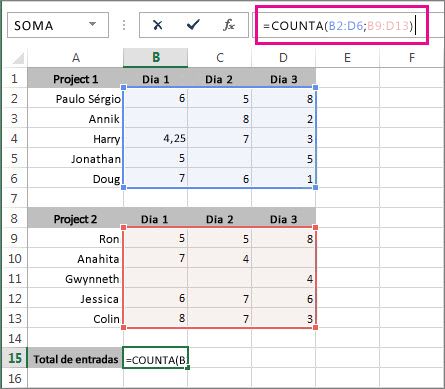Select row 15 header
The image size is (445, 389).
[15, 358]
